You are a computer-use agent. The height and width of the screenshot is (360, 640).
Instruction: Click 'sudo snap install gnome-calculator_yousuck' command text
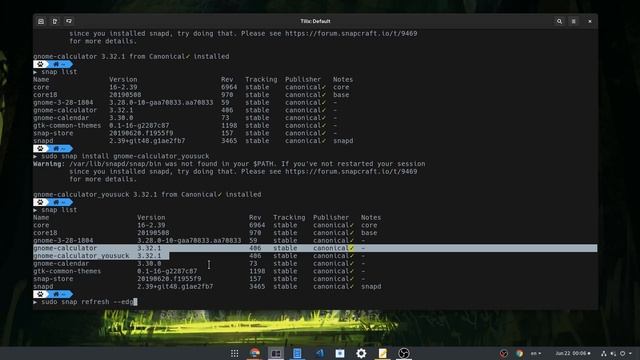(125, 156)
